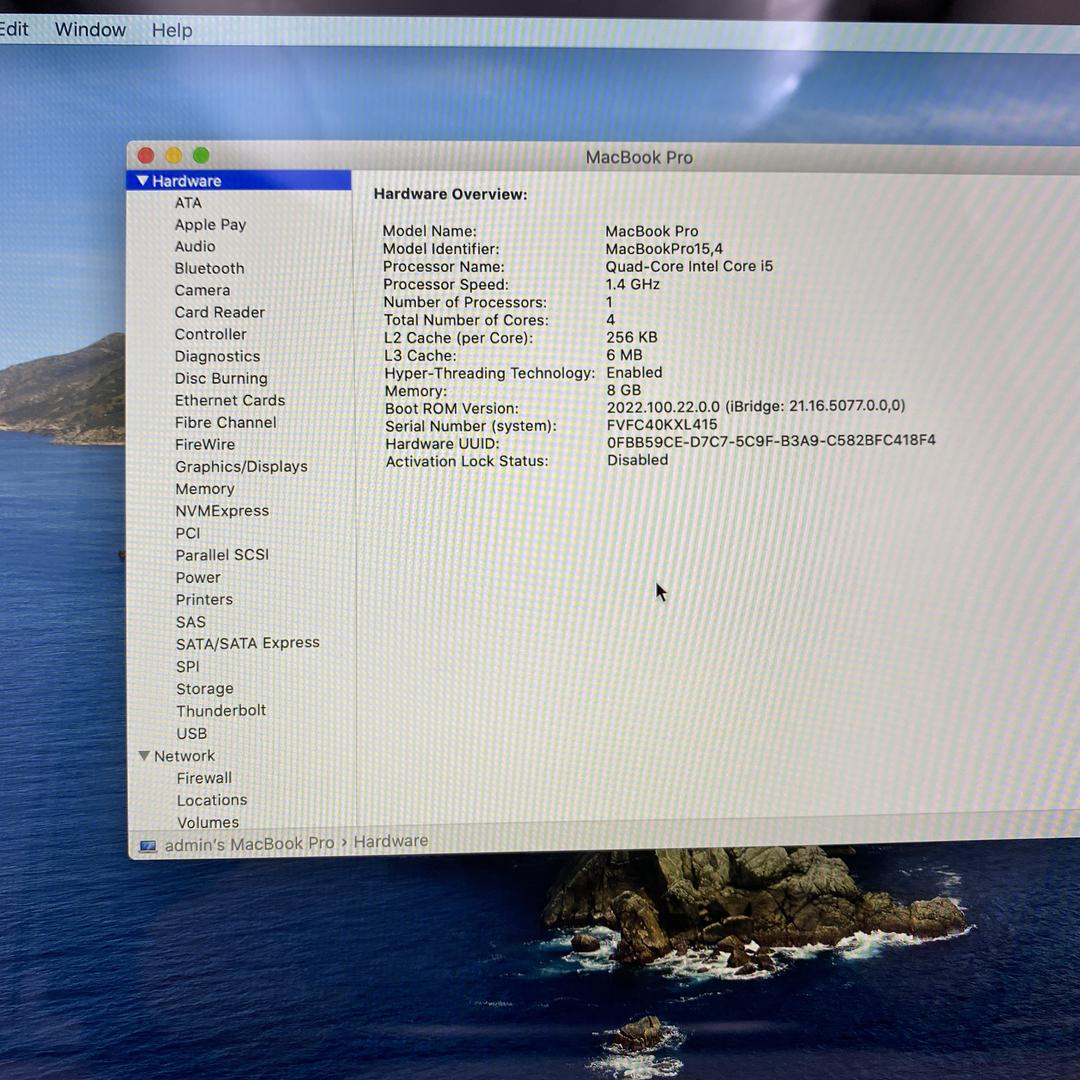The width and height of the screenshot is (1080, 1080).
Task: Select Audio in the sidebar
Action: (x=195, y=246)
